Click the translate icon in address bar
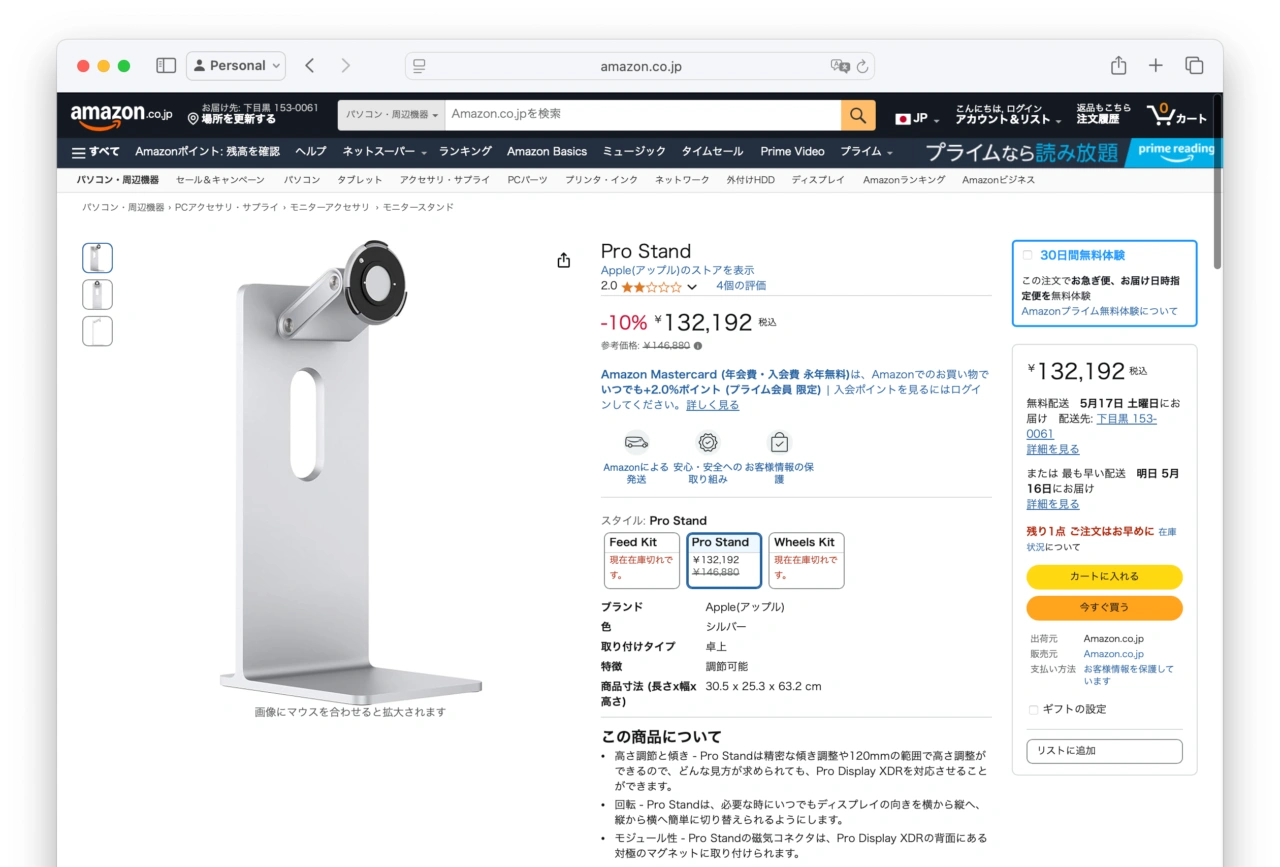The height and width of the screenshot is (867, 1280). coord(839,66)
